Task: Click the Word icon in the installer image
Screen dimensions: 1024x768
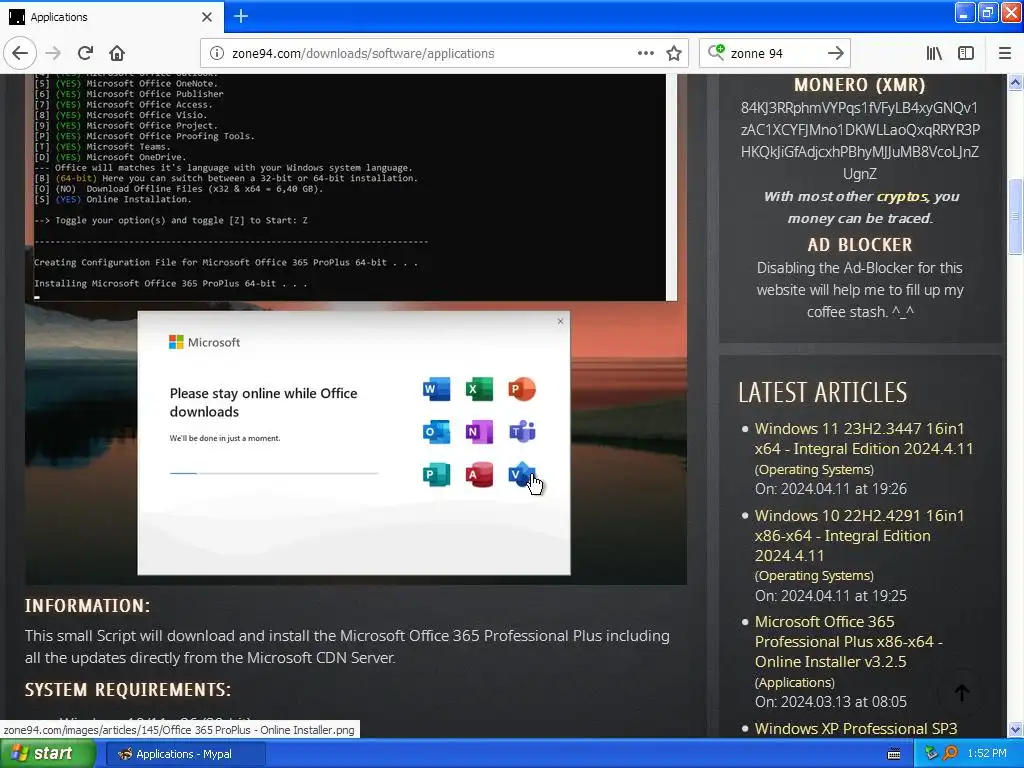Action: [x=436, y=389]
